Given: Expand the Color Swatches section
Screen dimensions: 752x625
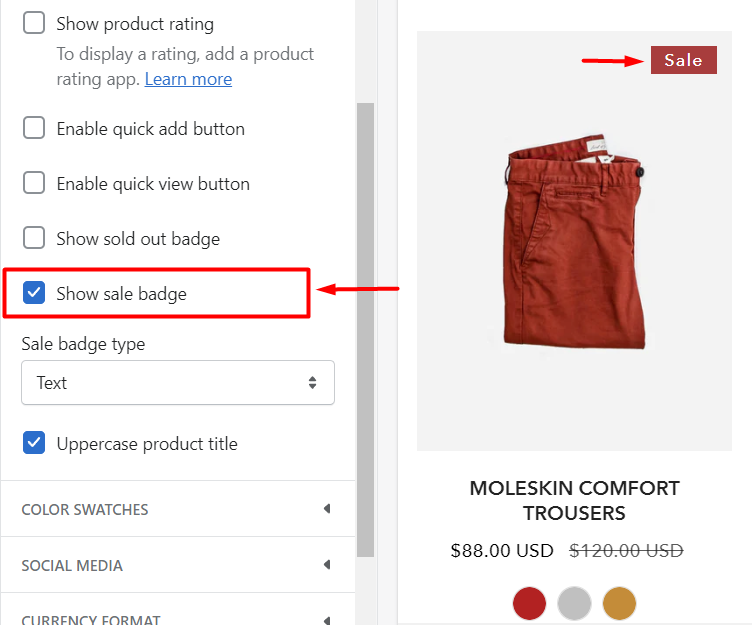Looking at the screenshot, I should click(178, 509).
